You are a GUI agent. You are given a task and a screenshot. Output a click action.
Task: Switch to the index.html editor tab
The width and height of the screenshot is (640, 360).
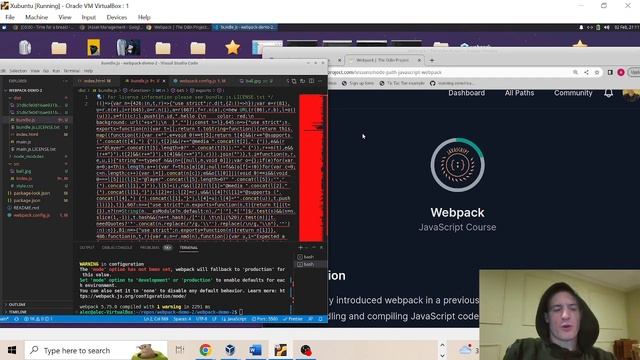(x=96, y=81)
